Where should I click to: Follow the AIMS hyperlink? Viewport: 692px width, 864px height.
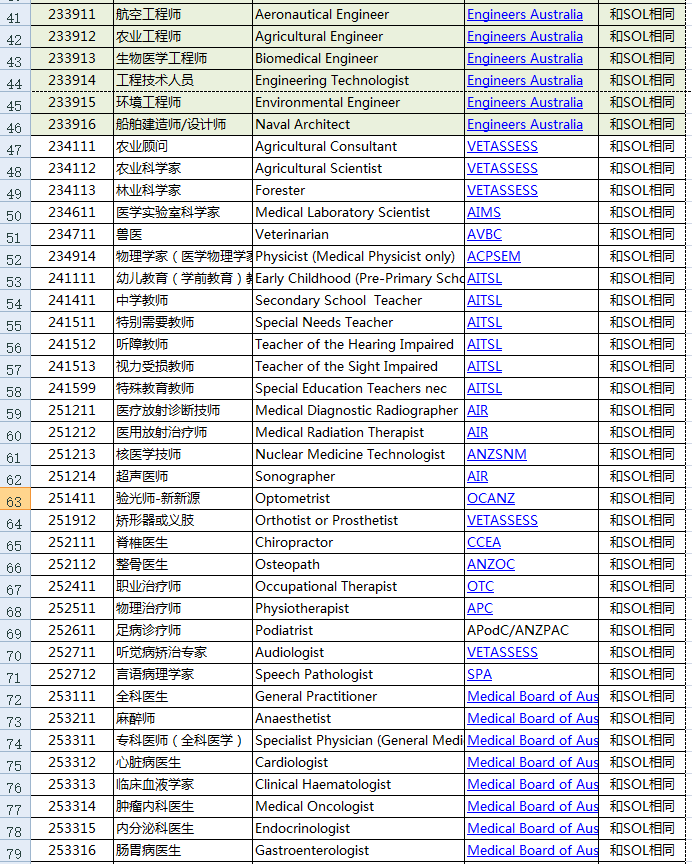click(484, 213)
